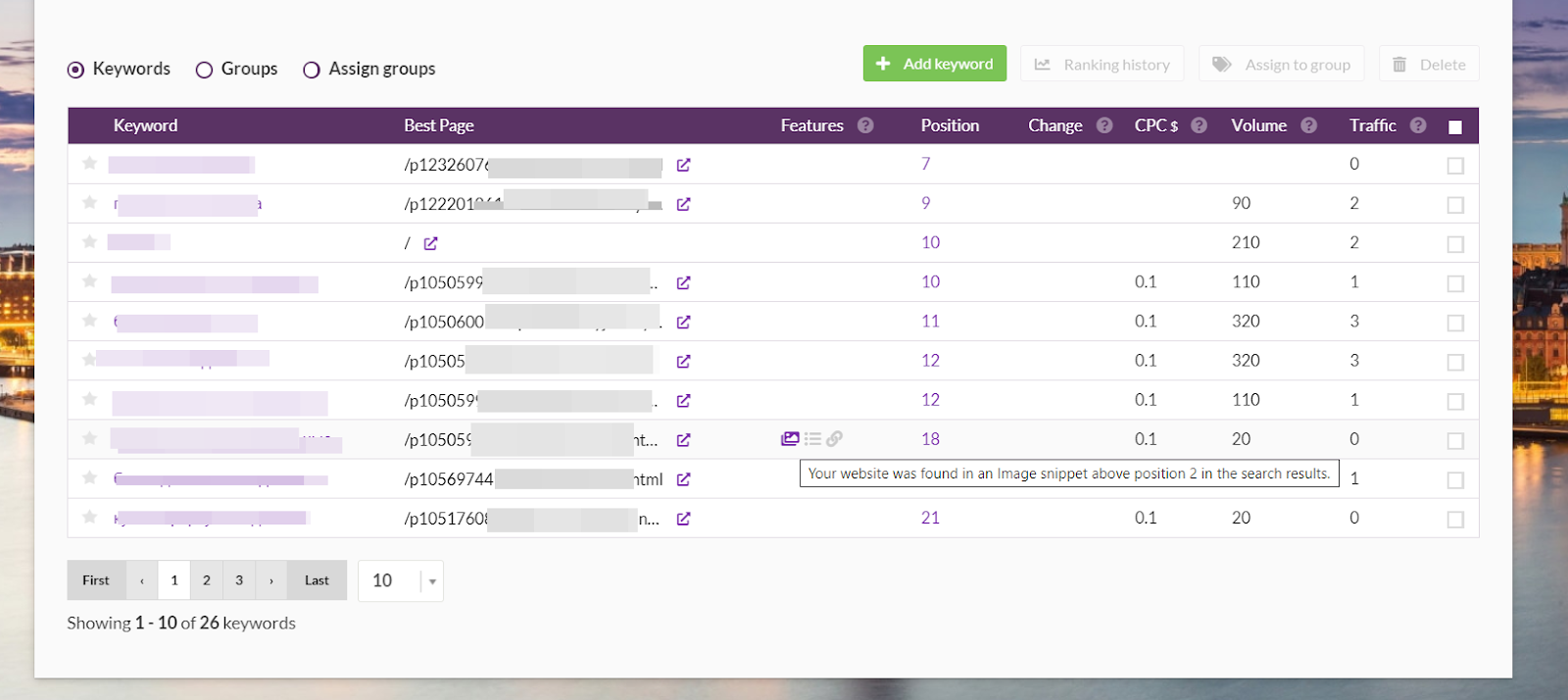The width and height of the screenshot is (1568, 700).
Task: Click help icon next to Change column
Action: [1104, 125]
